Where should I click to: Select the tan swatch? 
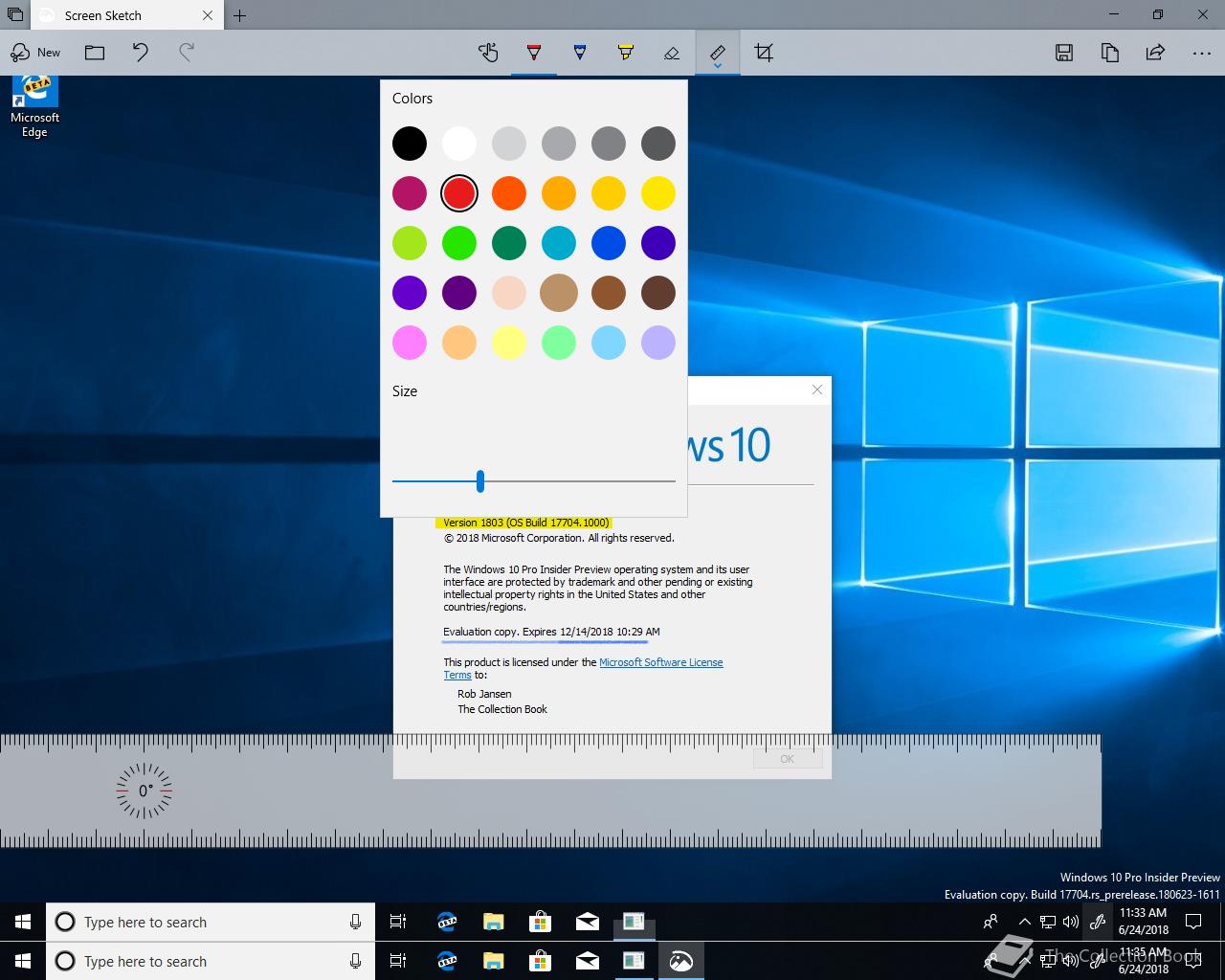coord(559,293)
